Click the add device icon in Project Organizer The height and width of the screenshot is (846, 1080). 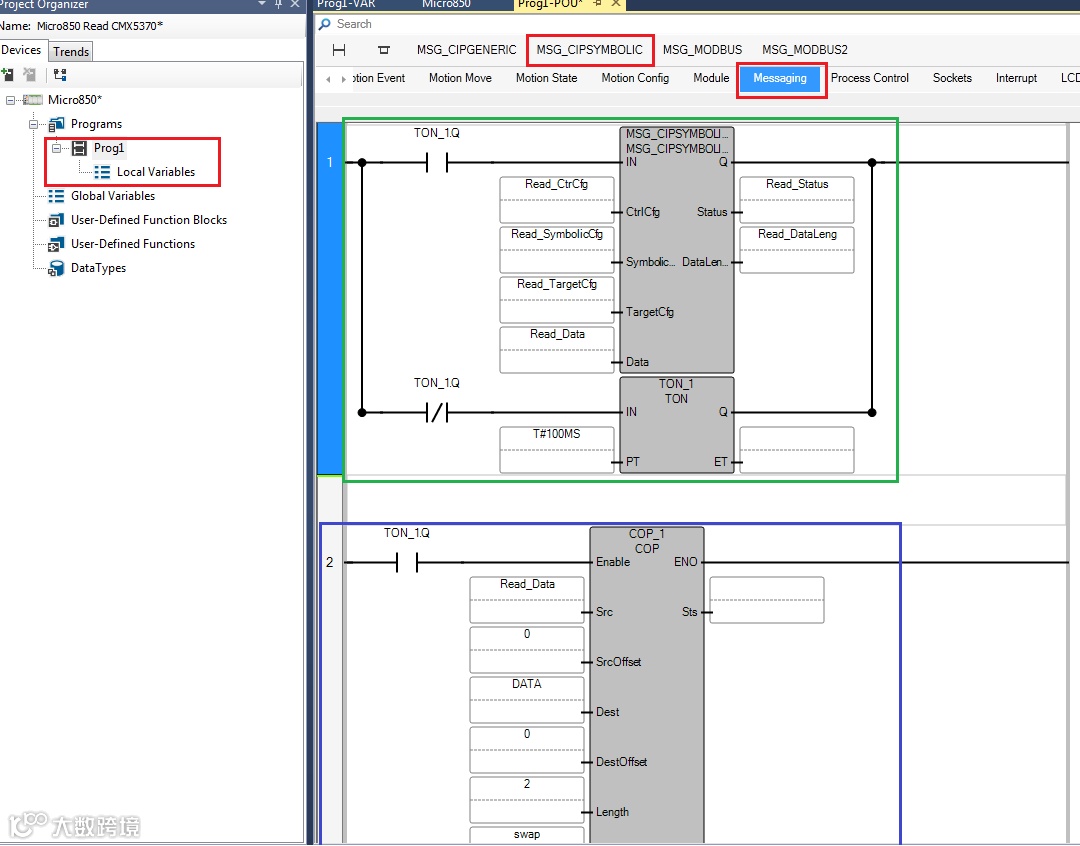click(8, 74)
